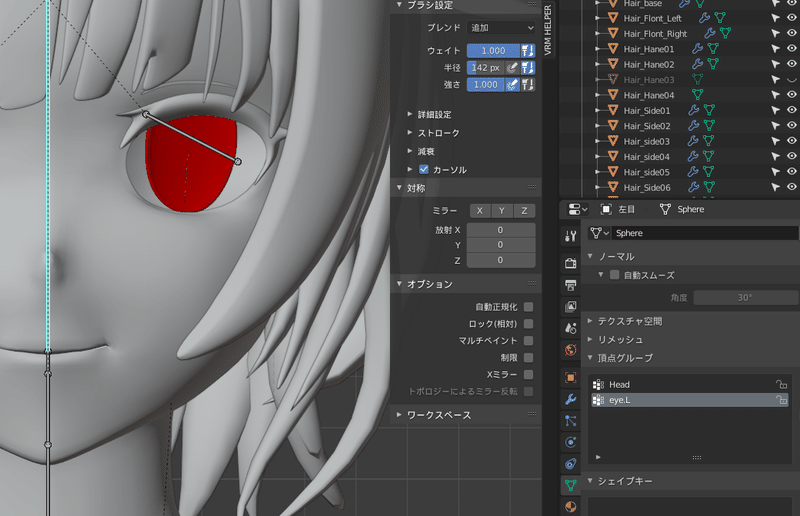Viewport: 800px width, 516px height.
Task: Open the World properties tab
Action: click(570, 350)
